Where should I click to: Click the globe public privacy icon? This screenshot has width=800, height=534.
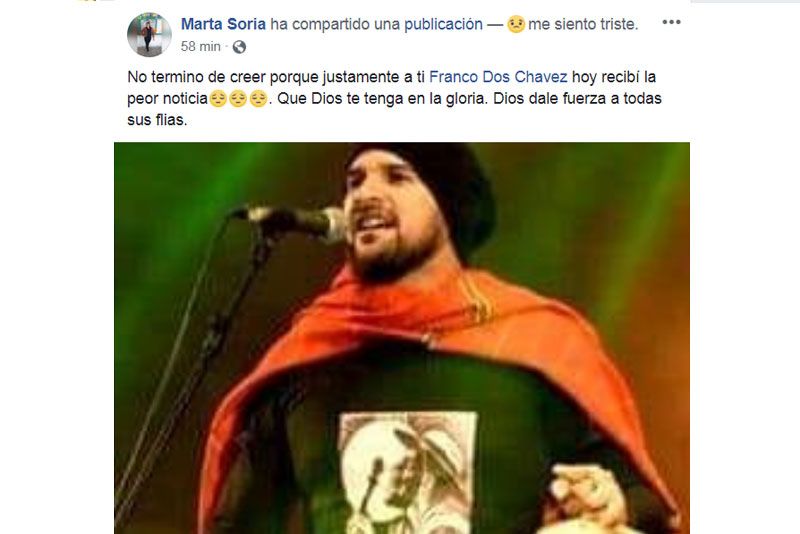(239, 47)
